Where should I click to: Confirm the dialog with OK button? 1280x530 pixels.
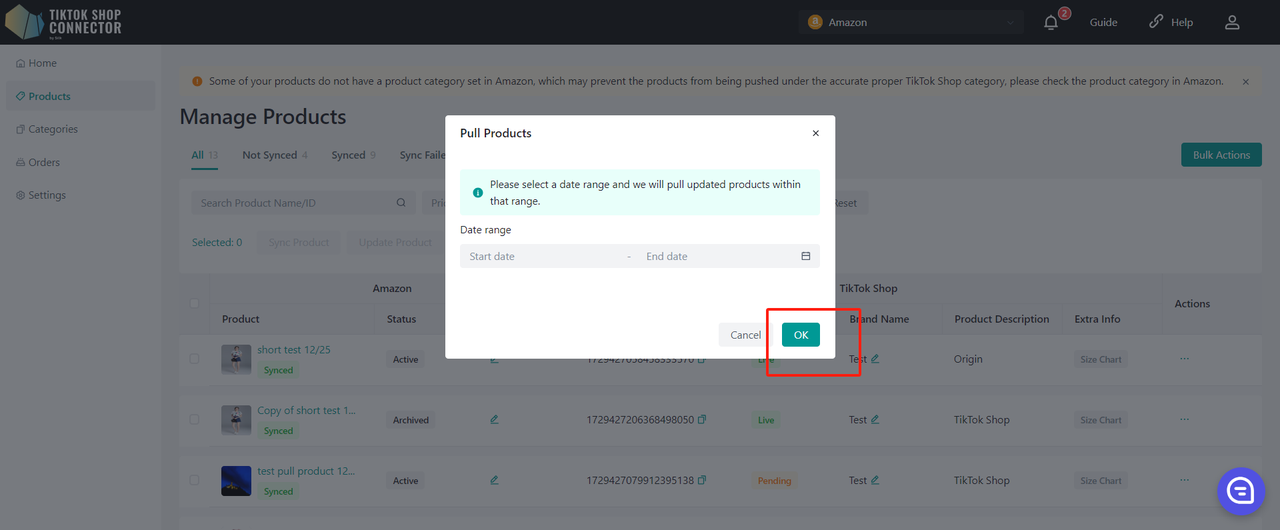point(800,335)
